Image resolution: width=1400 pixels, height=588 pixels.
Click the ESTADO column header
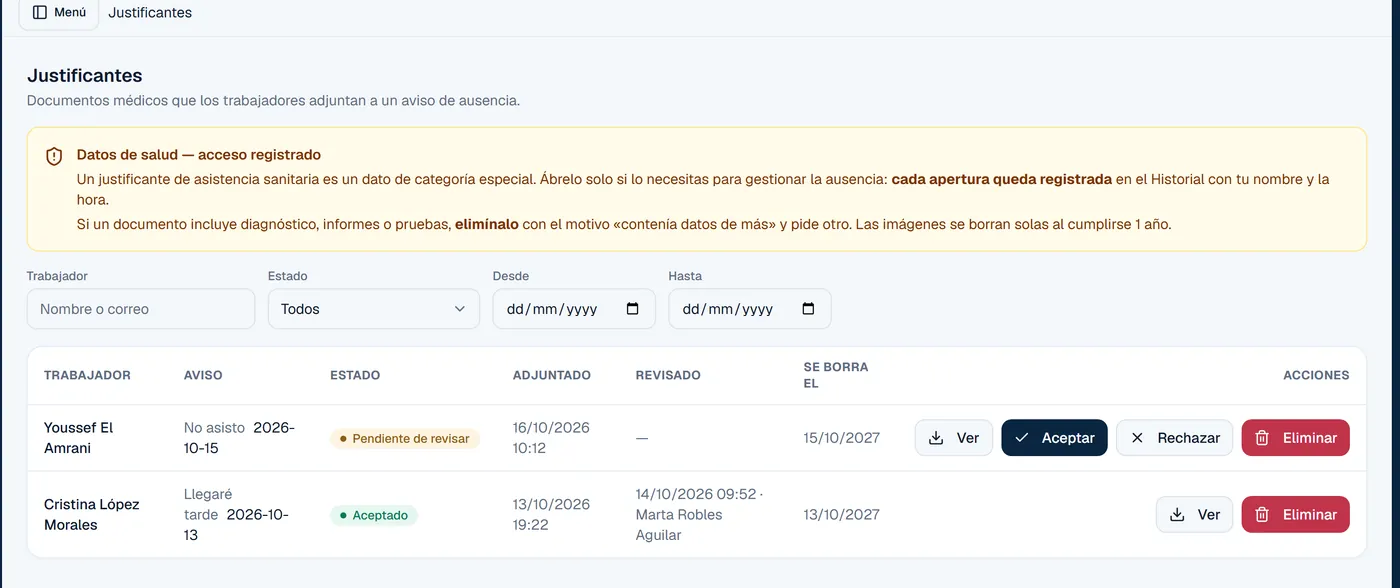pyautogui.click(x=355, y=375)
